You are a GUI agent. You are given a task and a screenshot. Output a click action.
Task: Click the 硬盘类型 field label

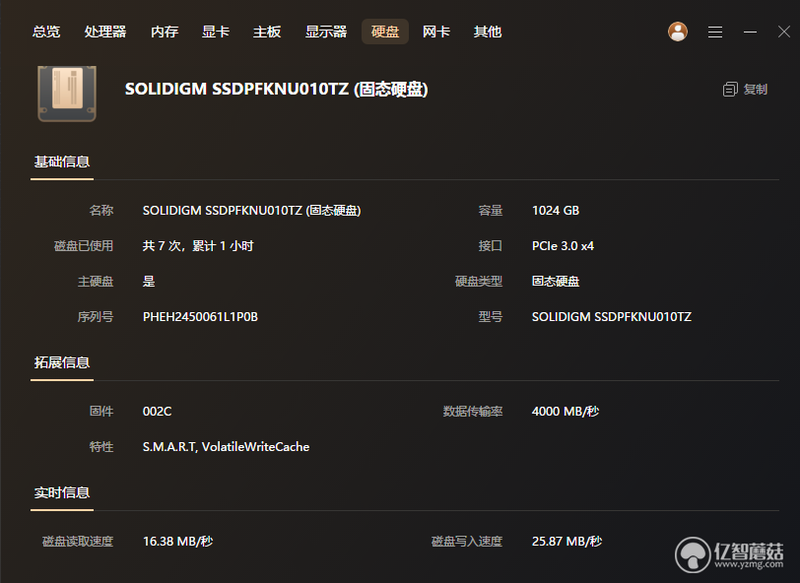[x=479, y=282]
